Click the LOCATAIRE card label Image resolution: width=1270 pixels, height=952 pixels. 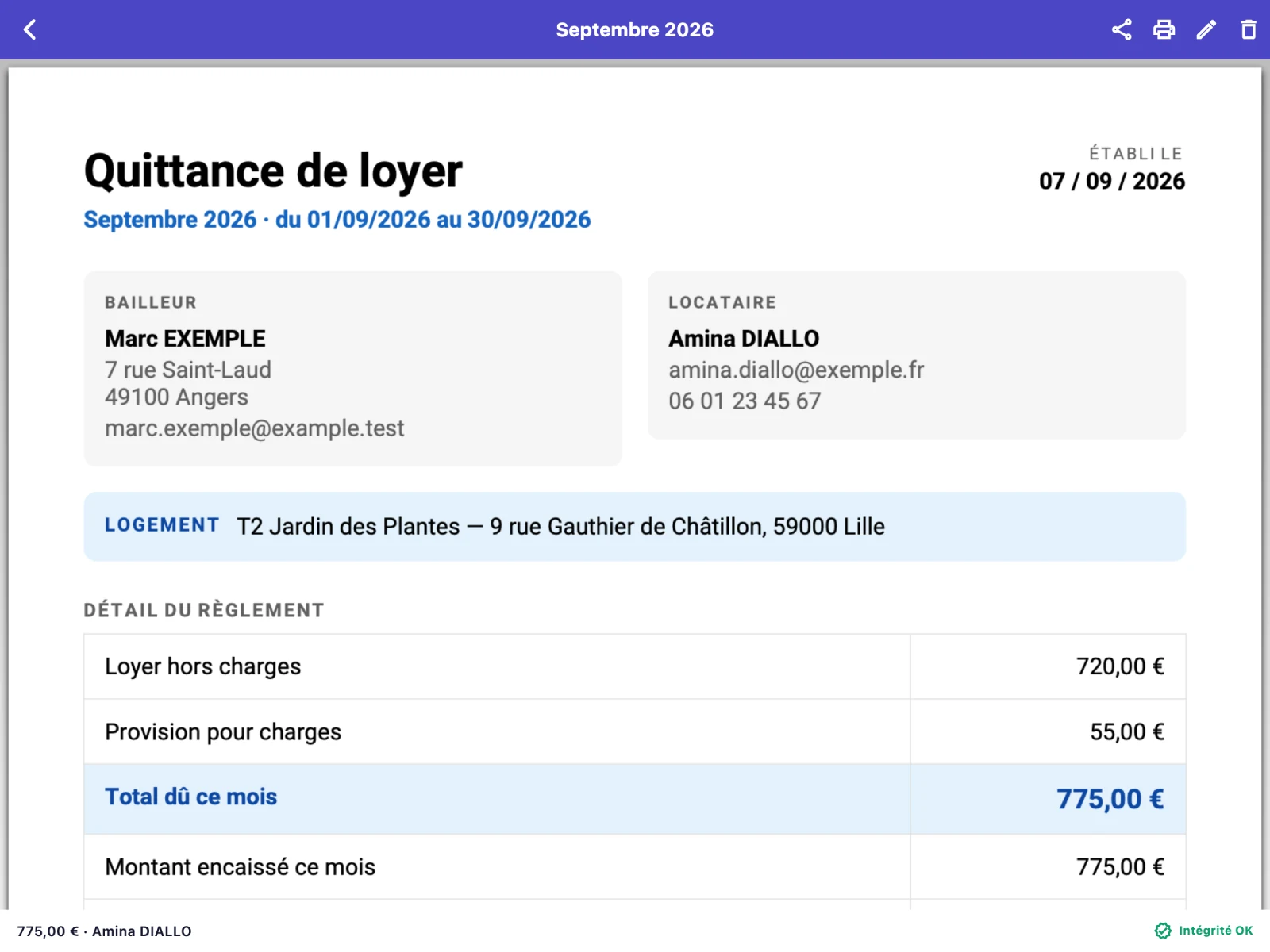point(722,302)
